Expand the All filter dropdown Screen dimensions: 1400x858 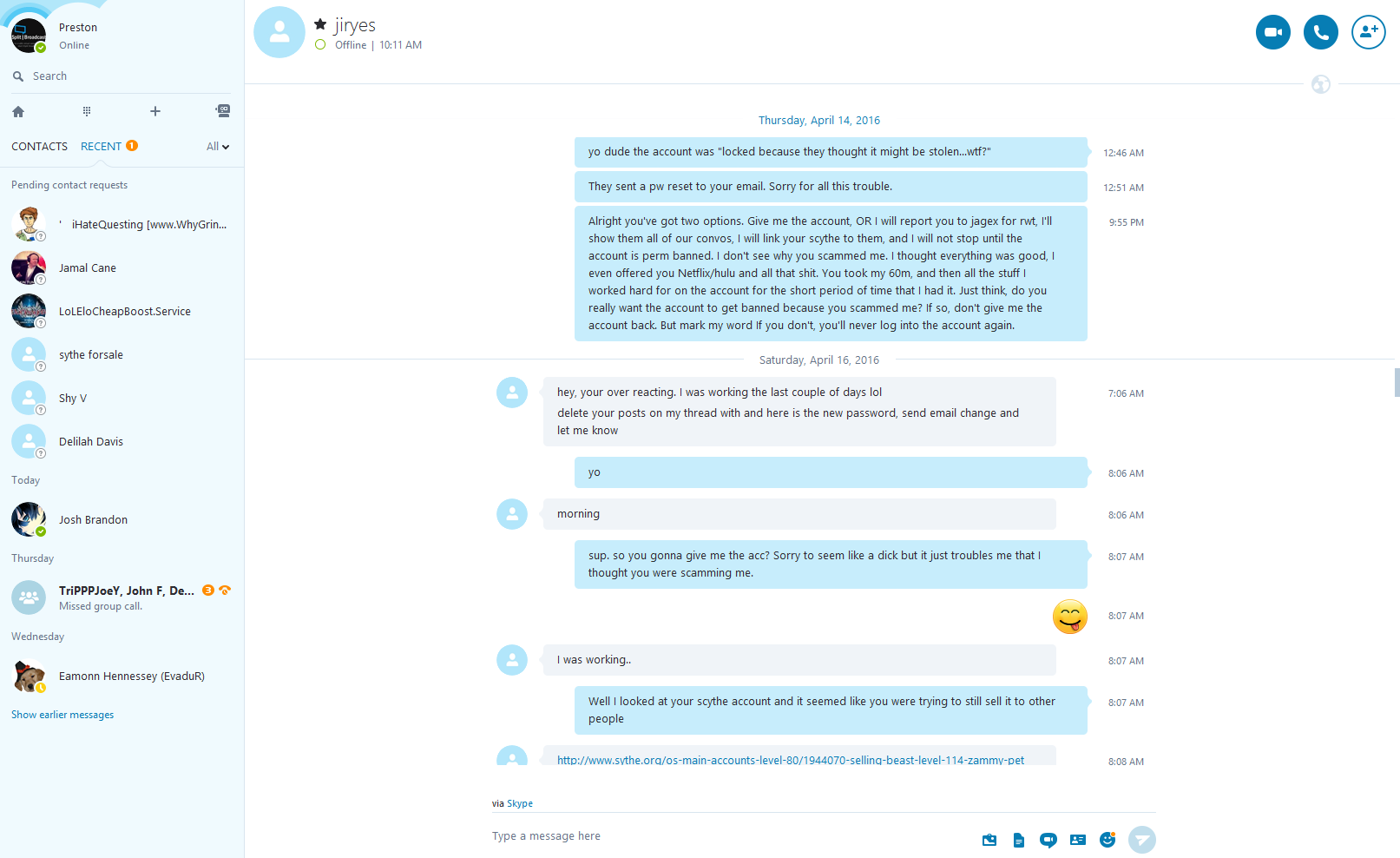point(218,147)
